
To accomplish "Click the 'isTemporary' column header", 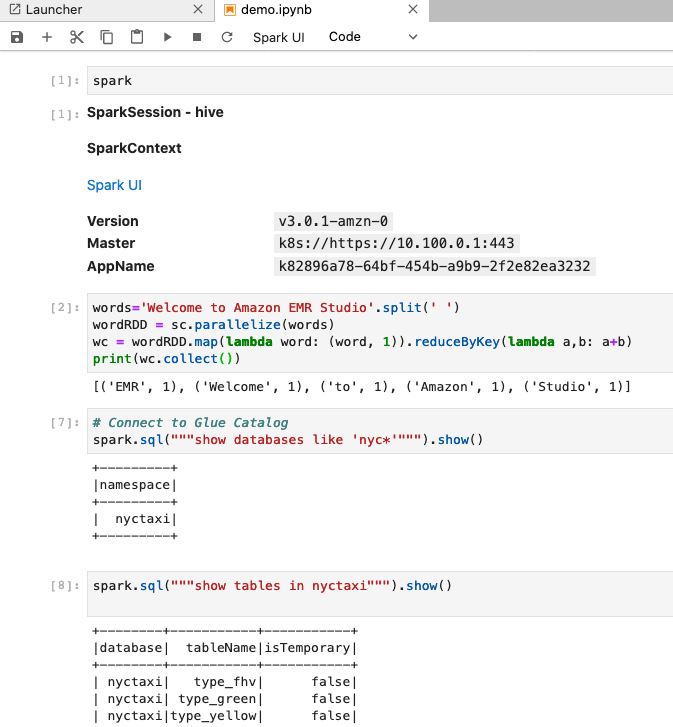I will pyautogui.click(x=307, y=648).
